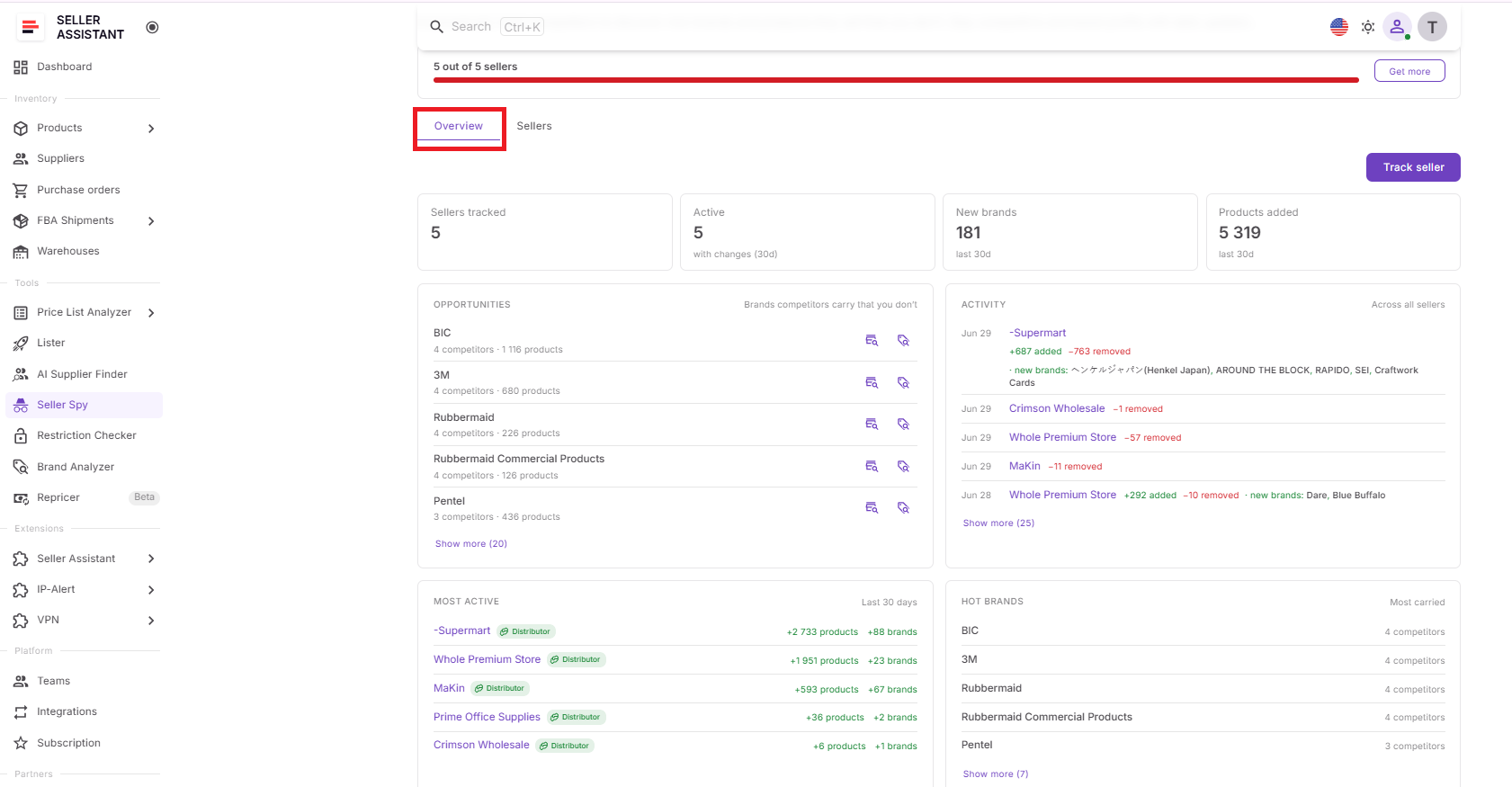
Task: Open Subscription star icon
Action: tap(21, 743)
